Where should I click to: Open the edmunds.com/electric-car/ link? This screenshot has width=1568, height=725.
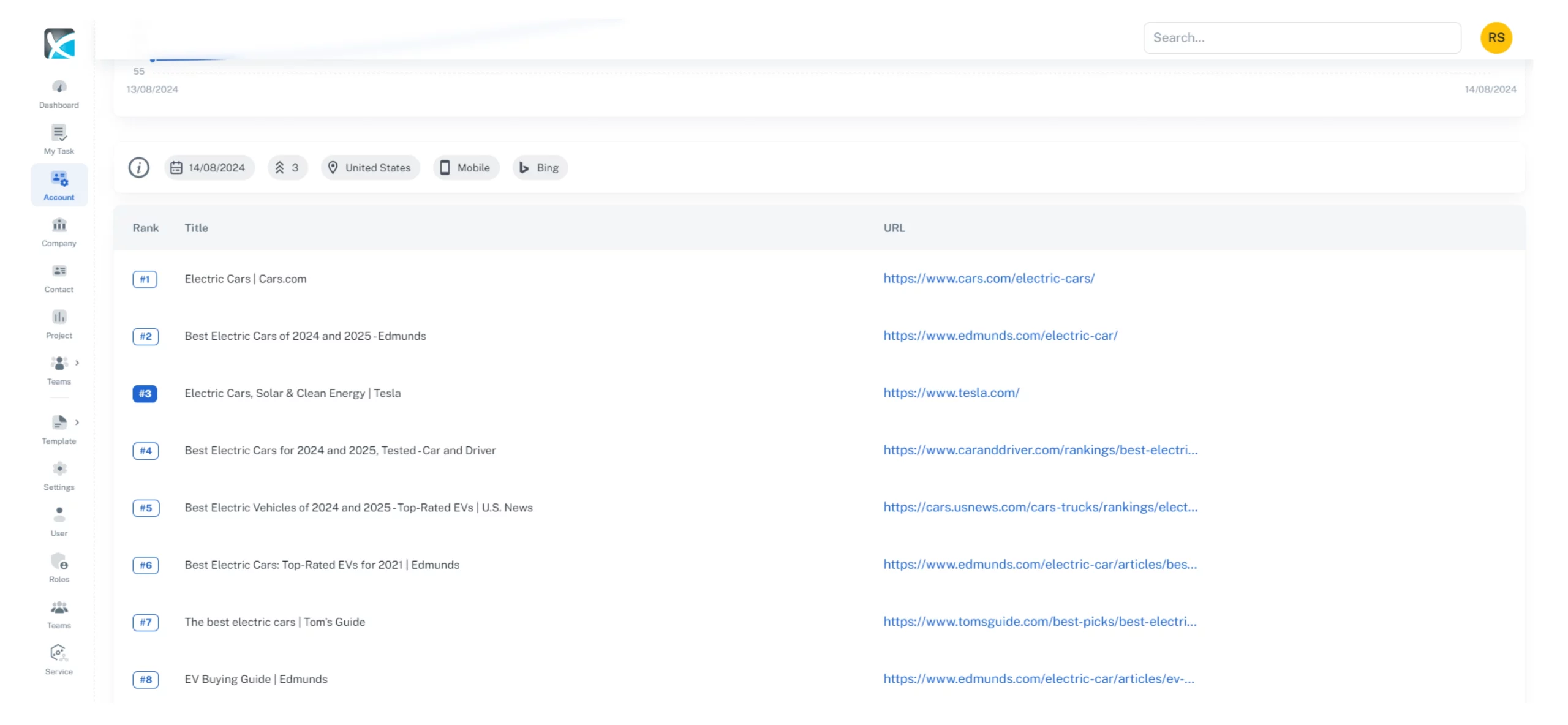click(1000, 336)
